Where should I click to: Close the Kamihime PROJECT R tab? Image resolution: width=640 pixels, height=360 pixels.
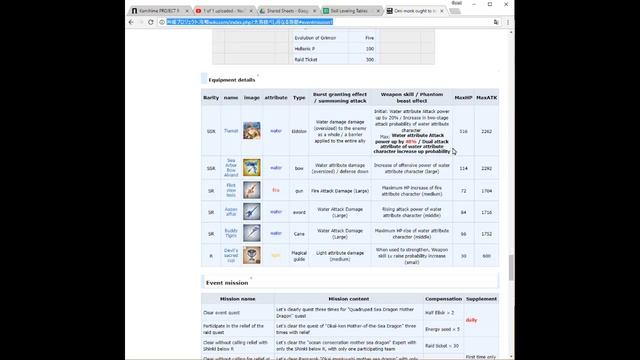[187, 11]
